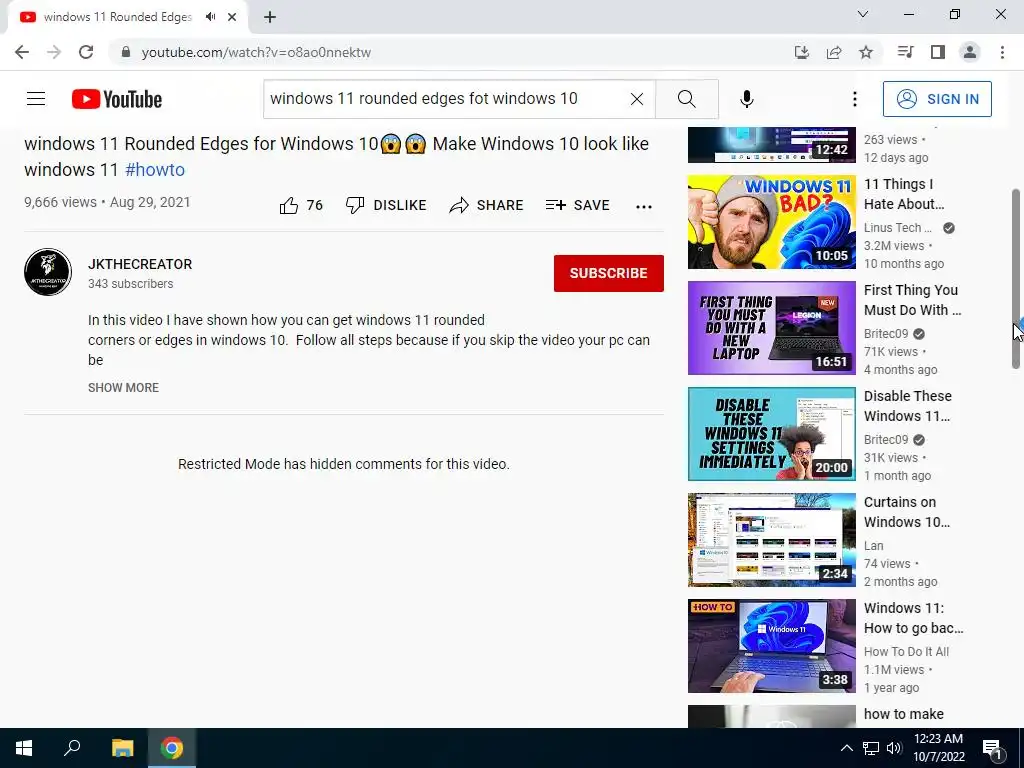
Task: Open more actions ellipsis below video title
Action: click(x=644, y=206)
